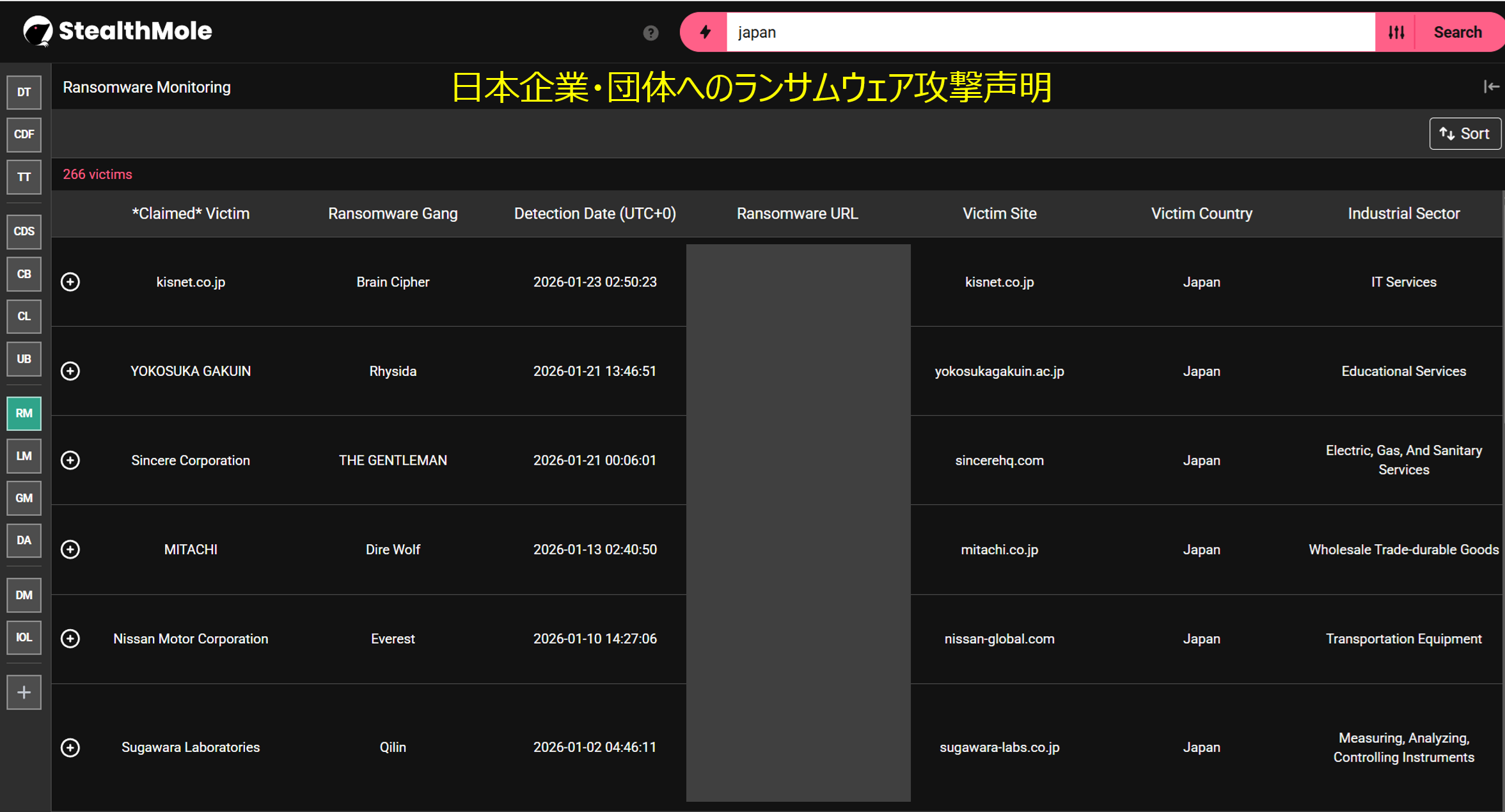Open search filter sliders icon
This screenshot has width=1505, height=812.
pos(1396,32)
